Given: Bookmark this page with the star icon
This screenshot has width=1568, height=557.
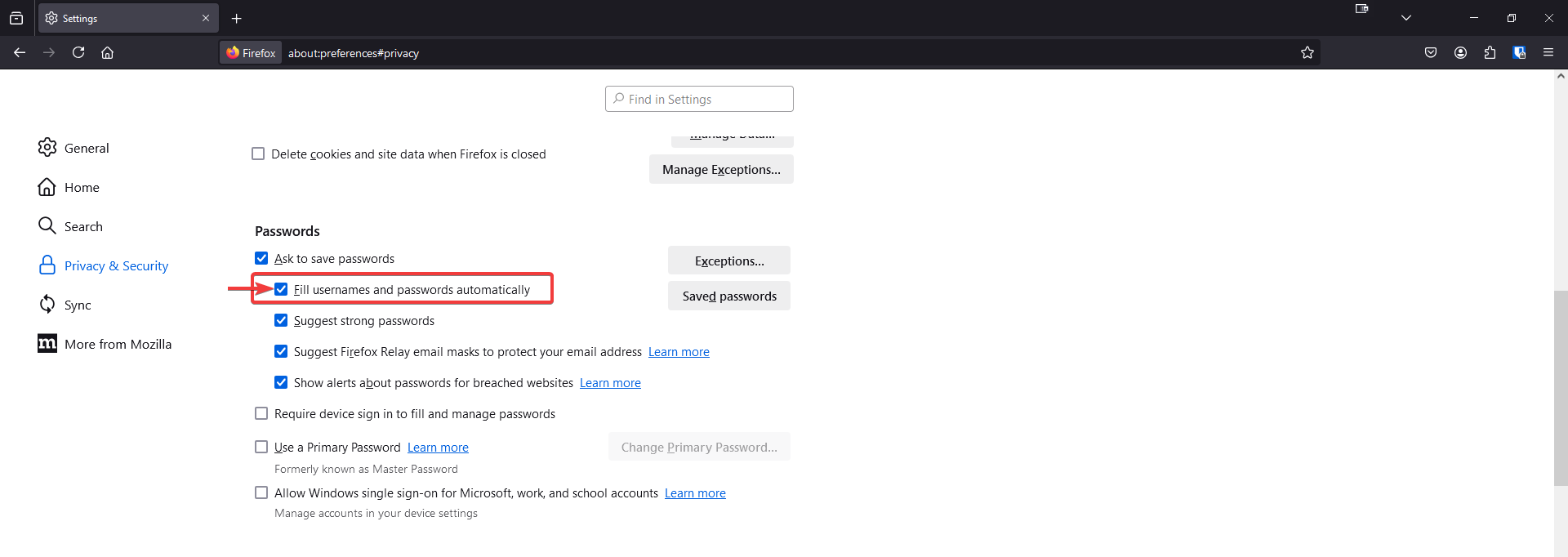Looking at the screenshot, I should coord(1307,52).
